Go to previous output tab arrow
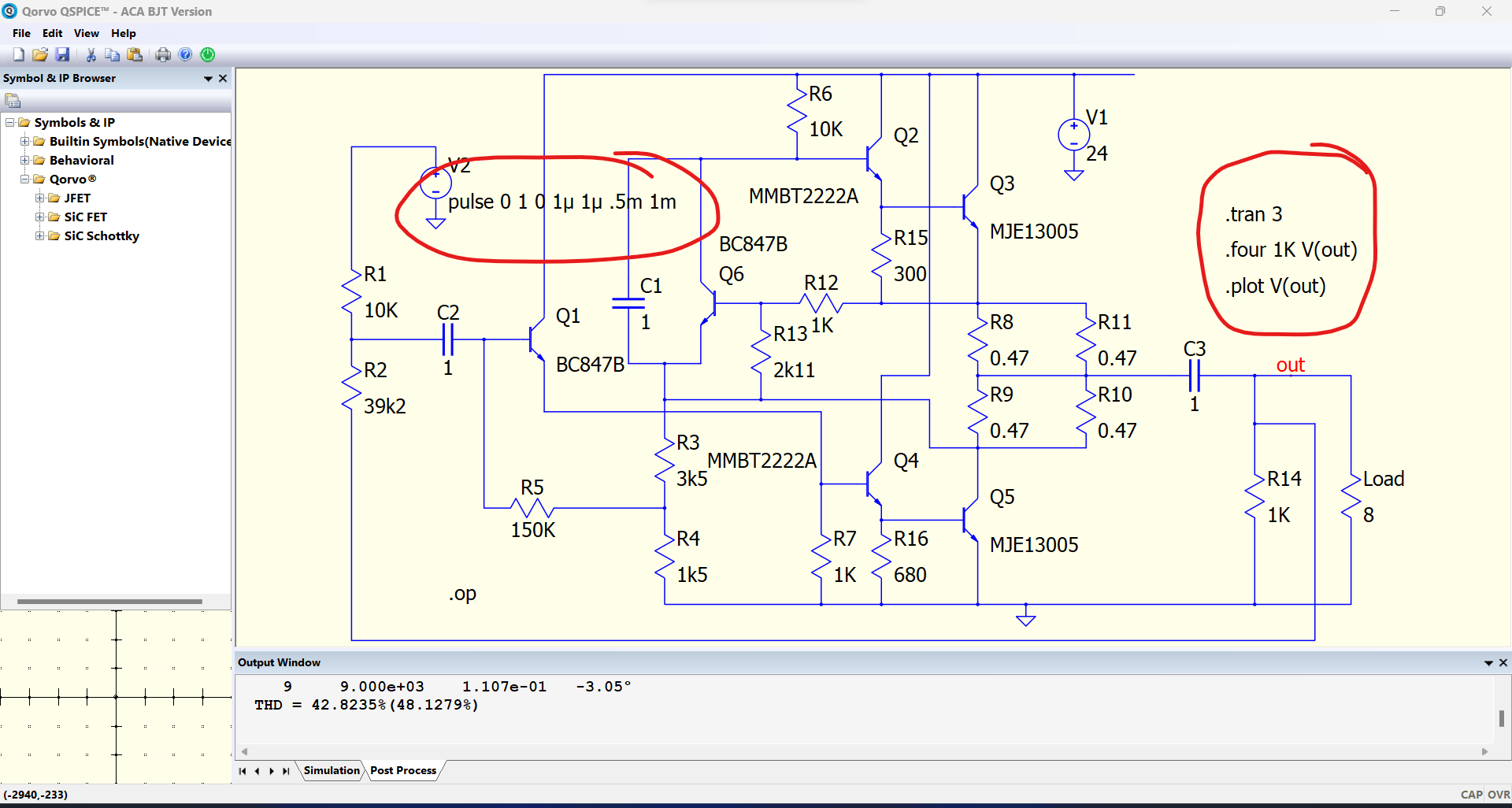Image resolution: width=1512 pixels, height=808 pixels. [x=257, y=771]
